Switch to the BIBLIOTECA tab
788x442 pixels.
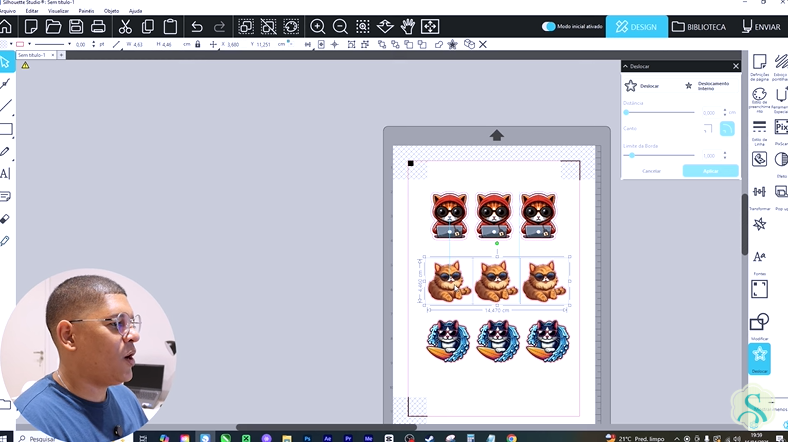(x=699, y=27)
